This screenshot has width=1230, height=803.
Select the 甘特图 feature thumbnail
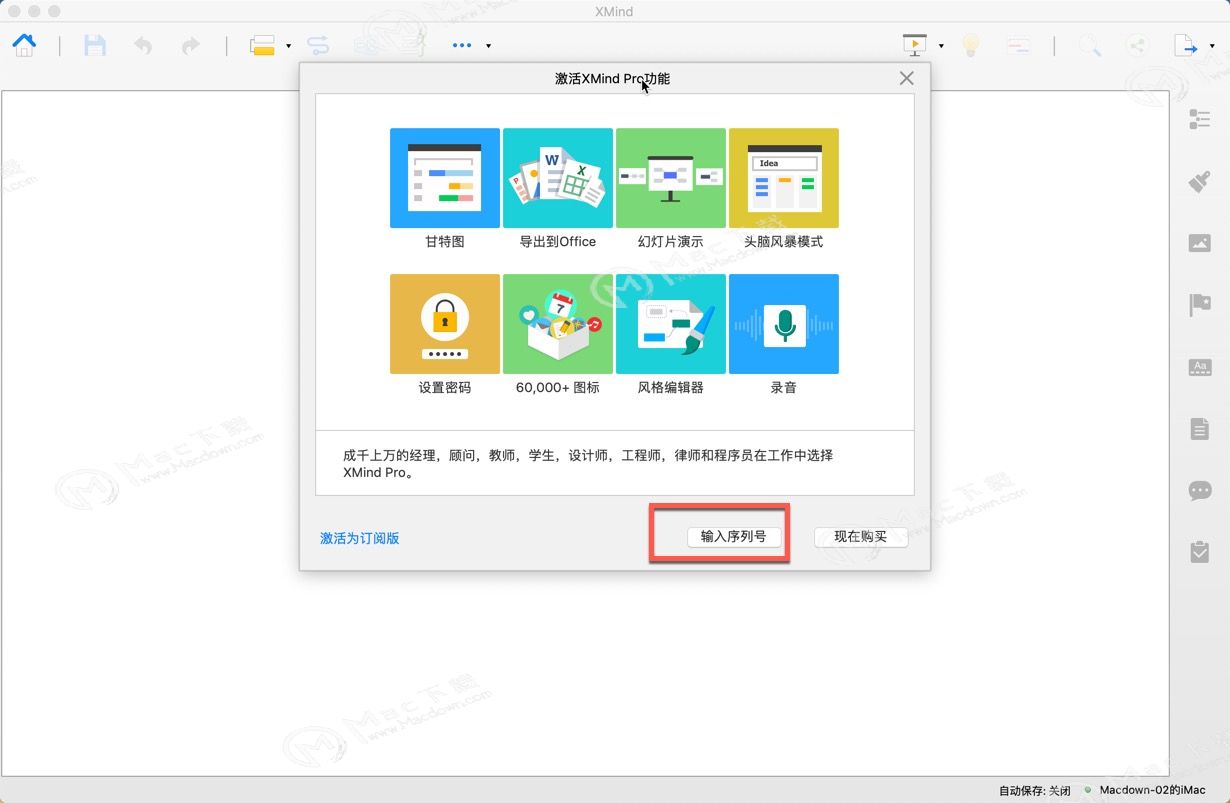(445, 178)
